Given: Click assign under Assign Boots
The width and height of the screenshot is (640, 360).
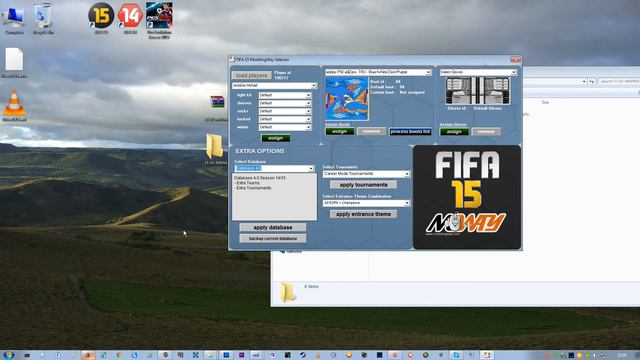Looking at the screenshot, I should click(x=340, y=131).
